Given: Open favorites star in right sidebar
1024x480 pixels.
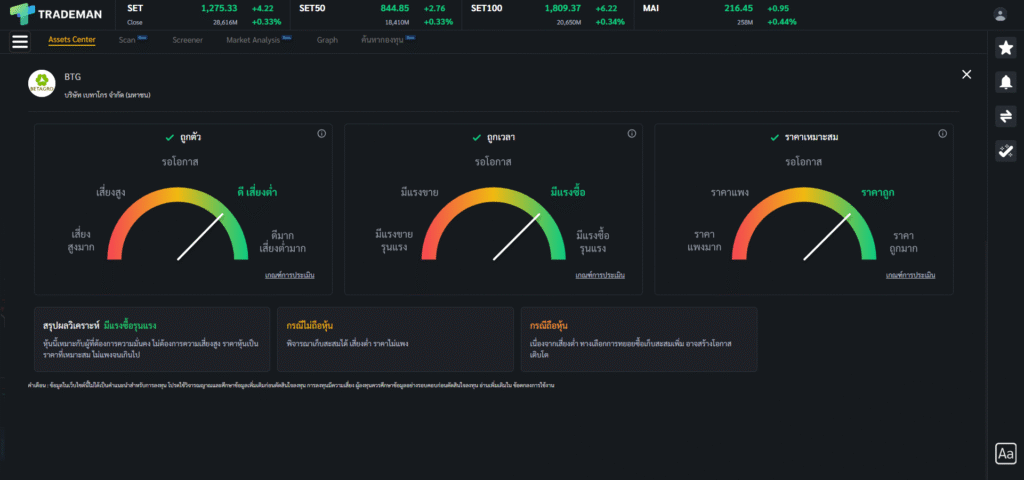Looking at the screenshot, I should tap(1006, 47).
